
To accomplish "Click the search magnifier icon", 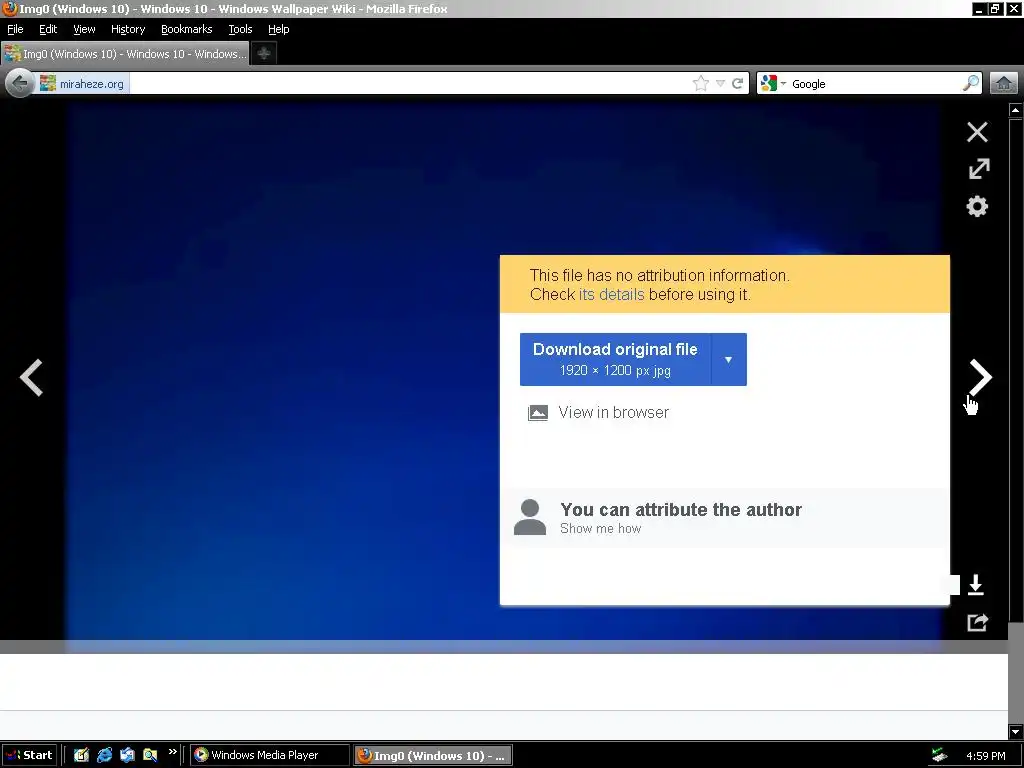I will click(970, 84).
